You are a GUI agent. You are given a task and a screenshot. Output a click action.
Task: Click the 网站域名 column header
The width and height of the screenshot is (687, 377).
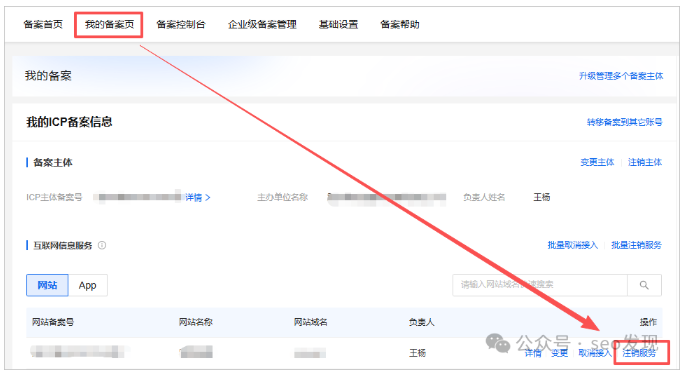coord(311,322)
